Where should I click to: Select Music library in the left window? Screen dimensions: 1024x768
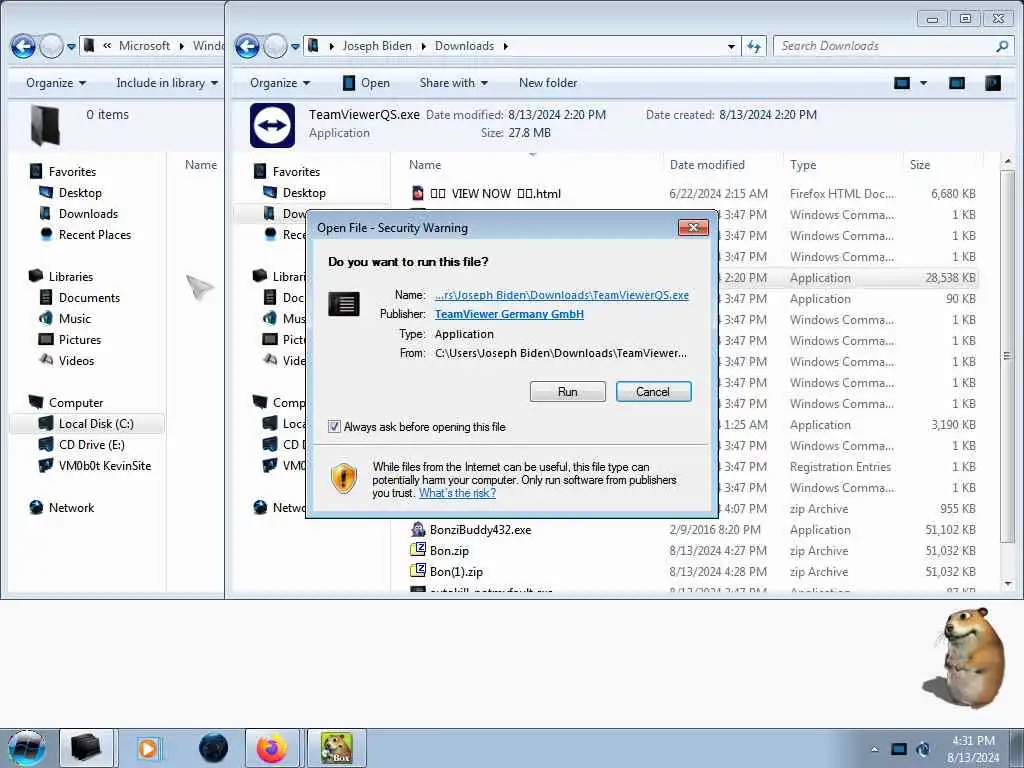(x=74, y=319)
